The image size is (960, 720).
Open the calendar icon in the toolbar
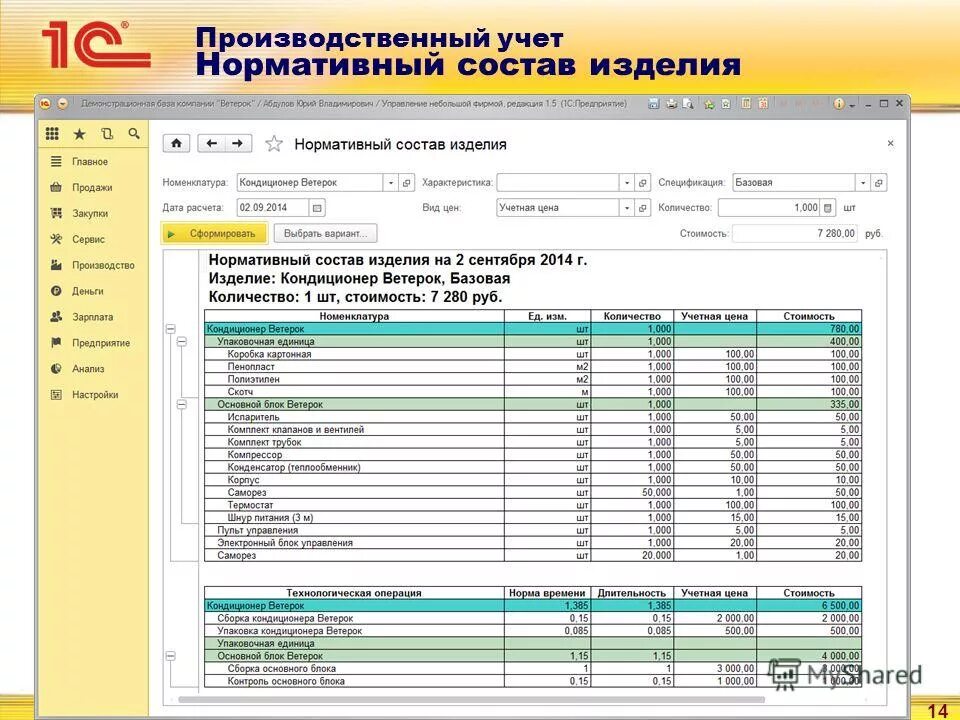pyautogui.click(x=765, y=103)
